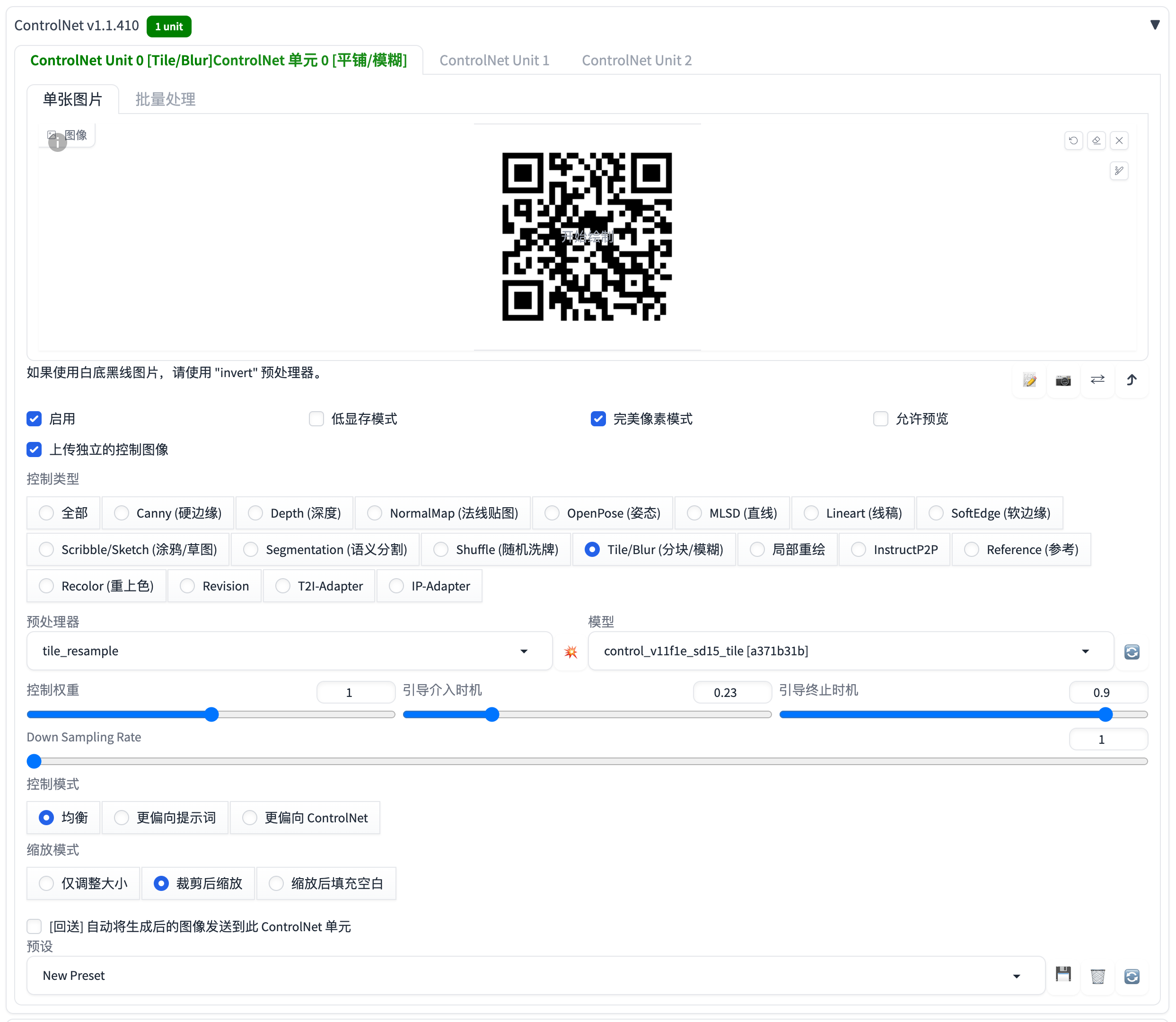Open the brush pen tool icon

tap(1118, 170)
